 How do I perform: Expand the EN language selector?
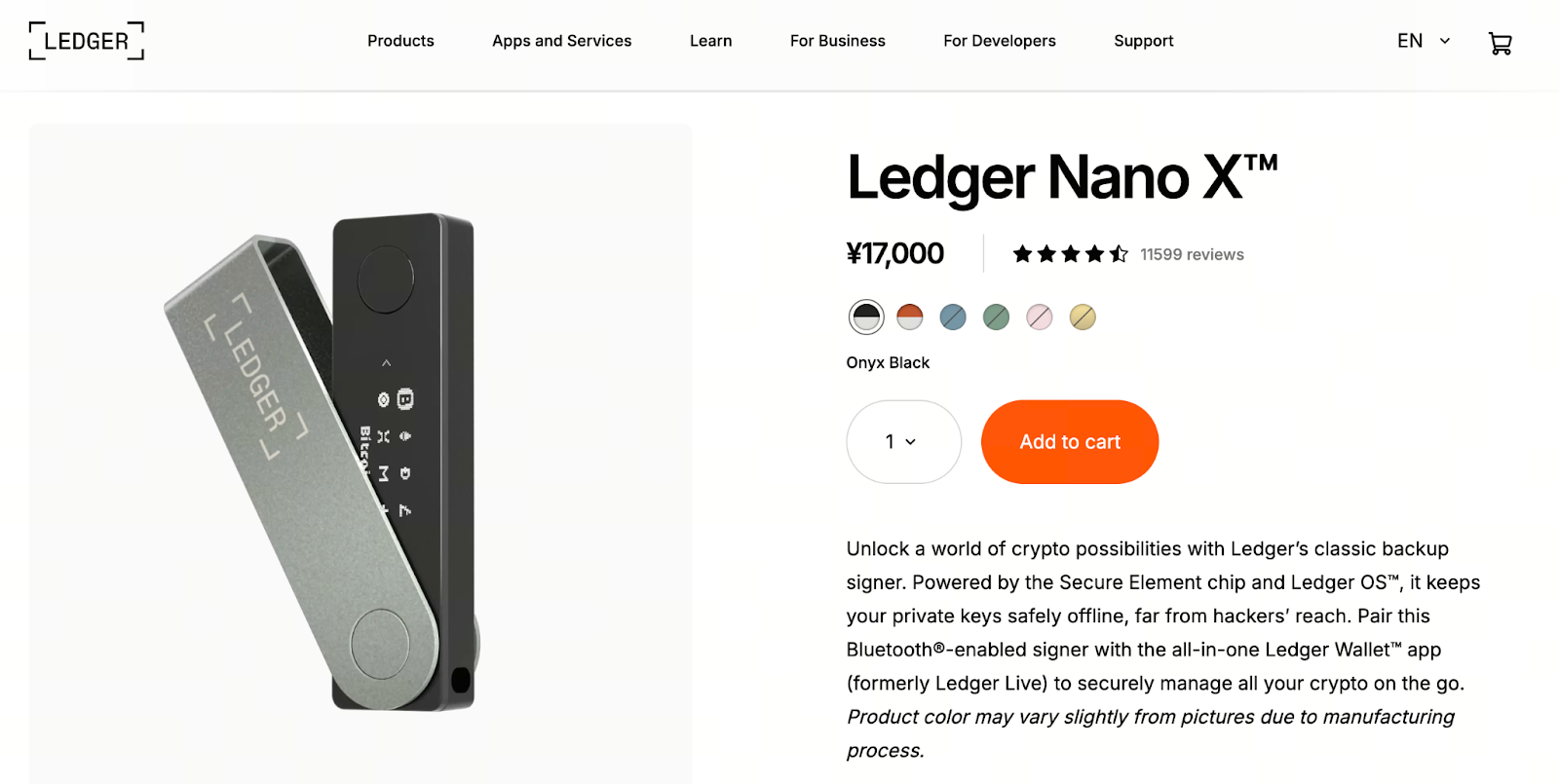click(x=1410, y=41)
